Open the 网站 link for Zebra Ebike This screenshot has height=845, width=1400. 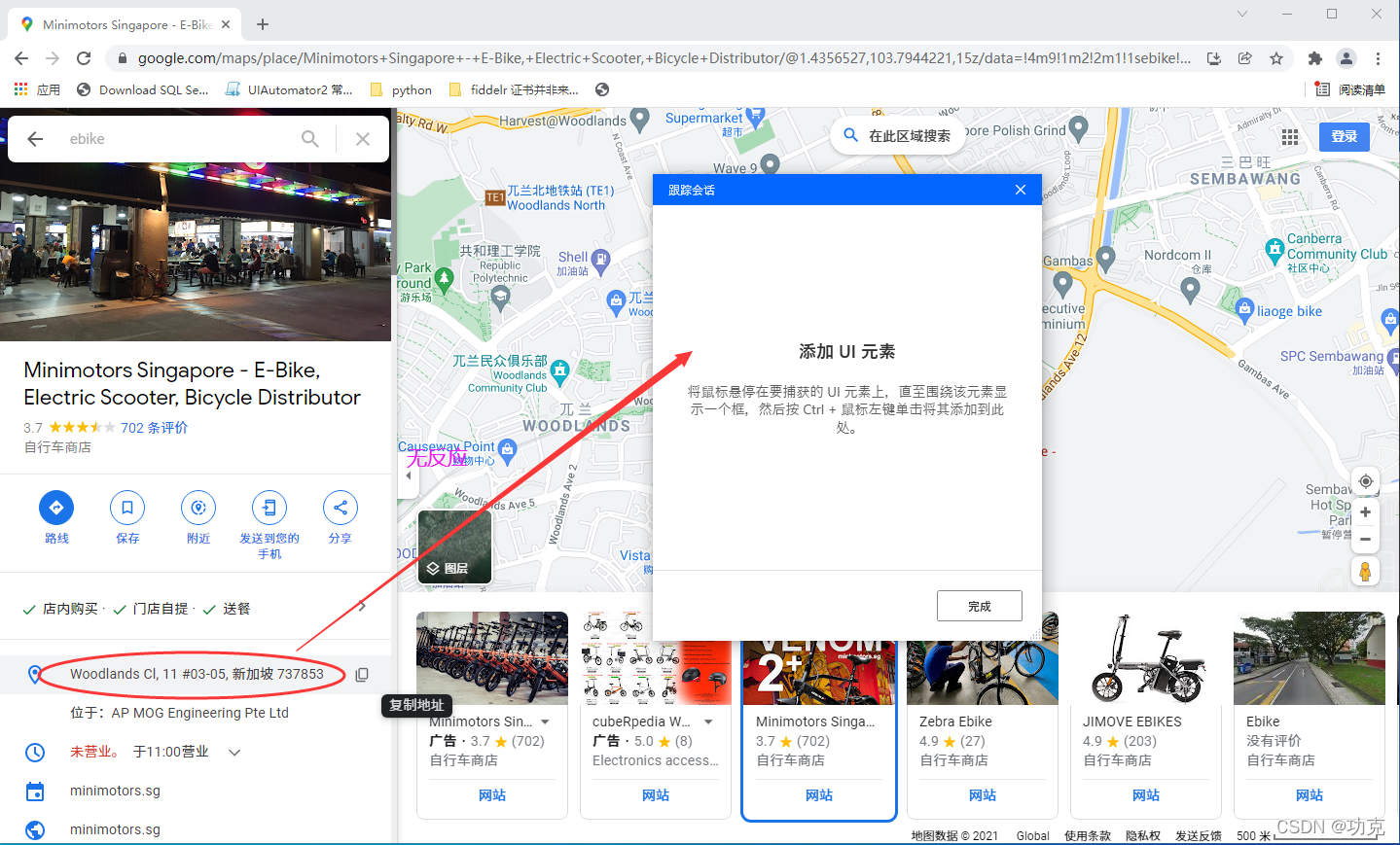[x=983, y=795]
